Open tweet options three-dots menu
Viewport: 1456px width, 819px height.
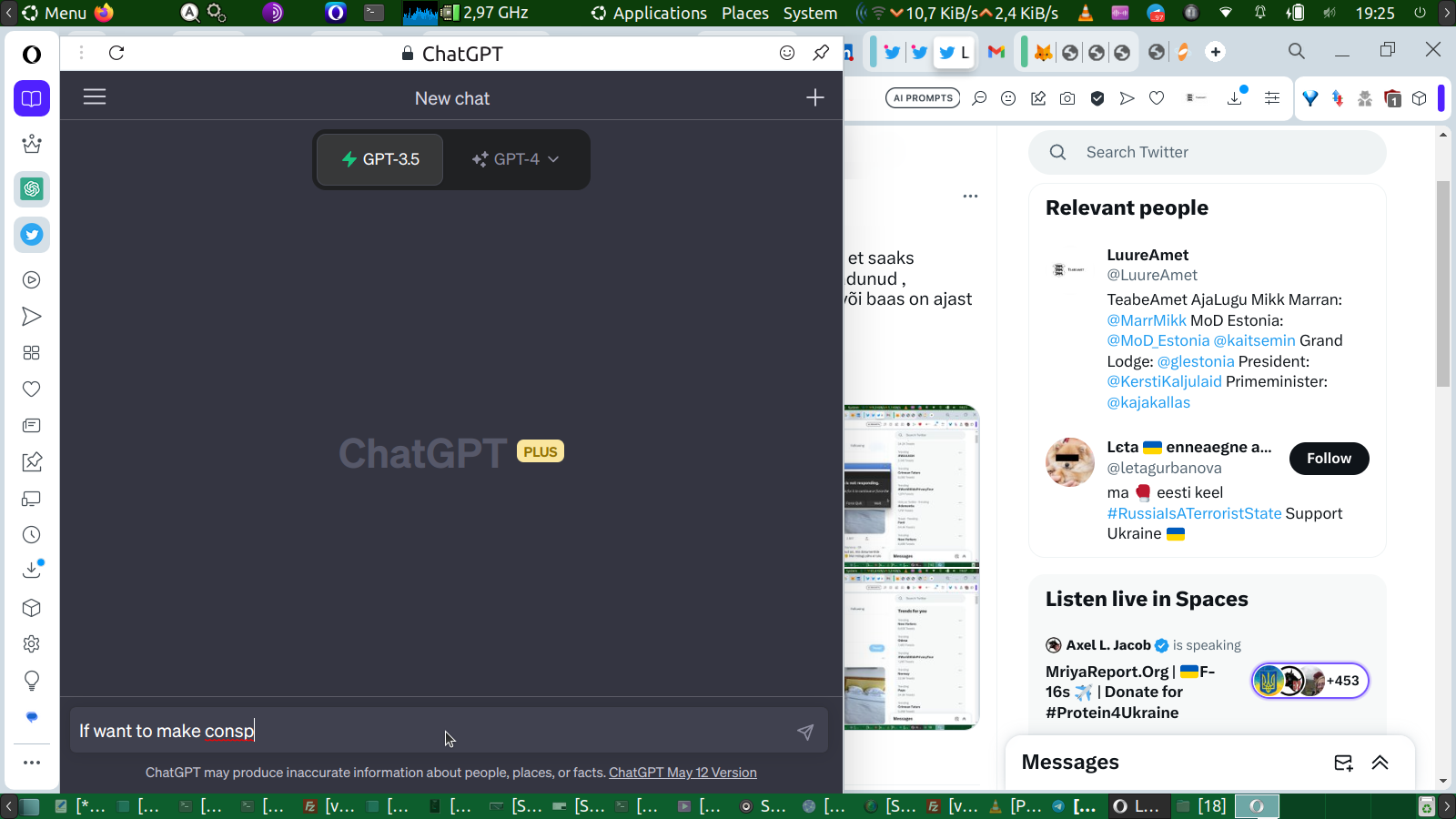(x=971, y=196)
